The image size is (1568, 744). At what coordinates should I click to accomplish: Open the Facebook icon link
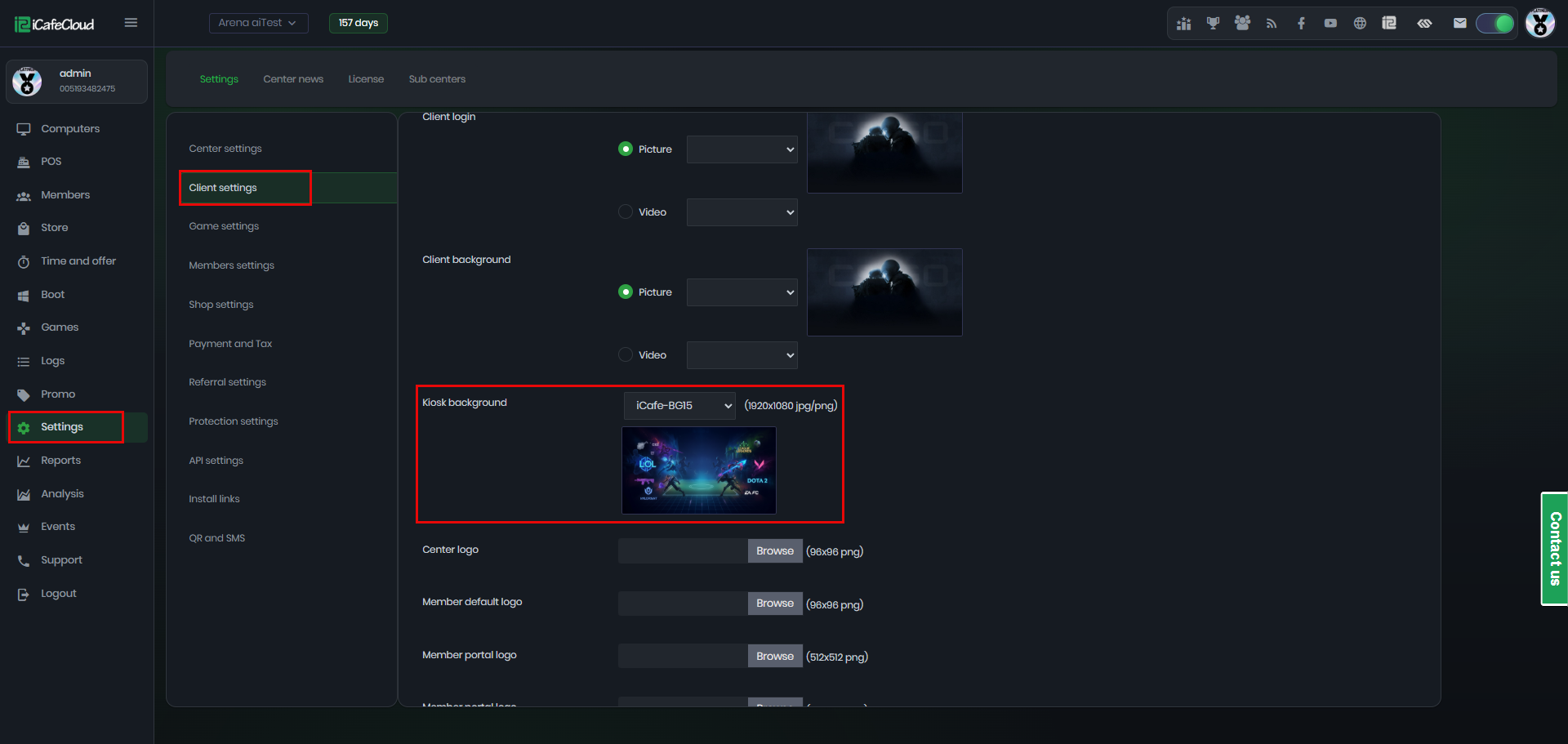[x=1301, y=24]
